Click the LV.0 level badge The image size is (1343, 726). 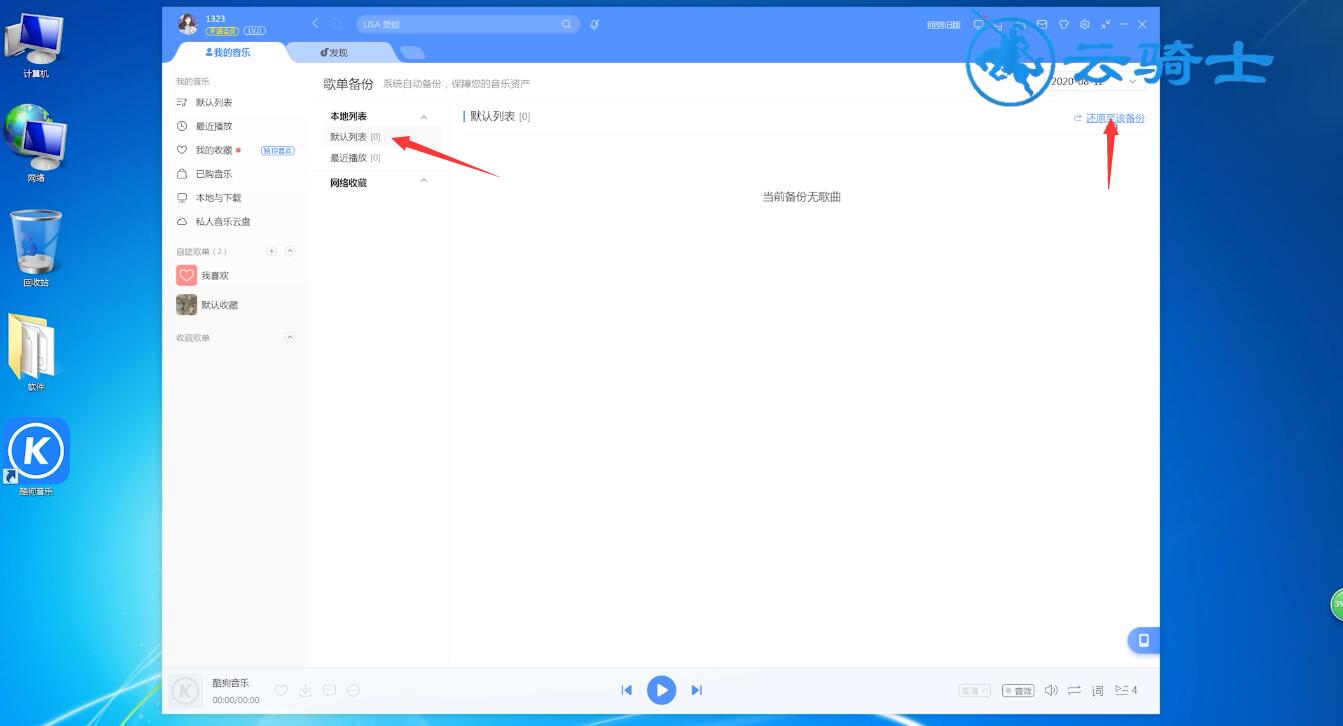coord(254,31)
